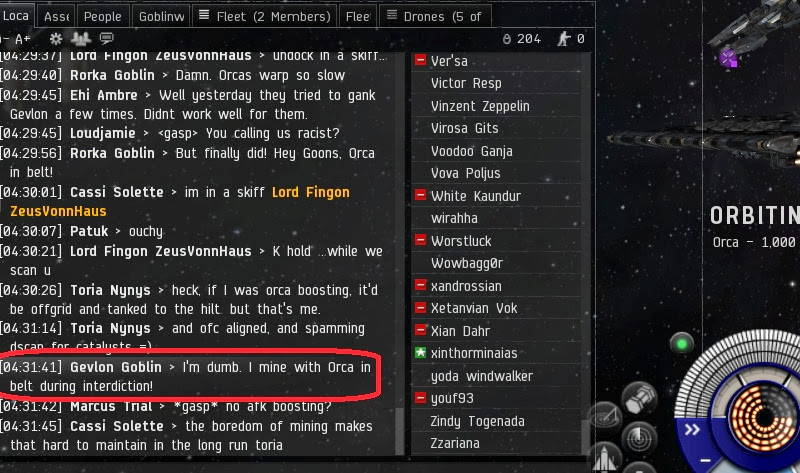The image size is (800, 473).
Task: Open chat channel settings gear
Action: 56,39
